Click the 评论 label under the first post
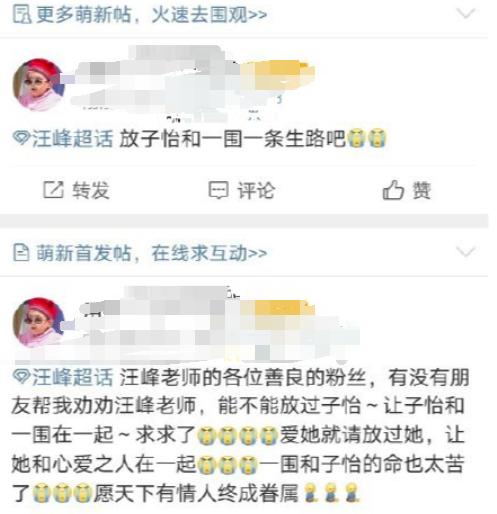This screenshot has width=497, height=514. [x=256, y=191]
